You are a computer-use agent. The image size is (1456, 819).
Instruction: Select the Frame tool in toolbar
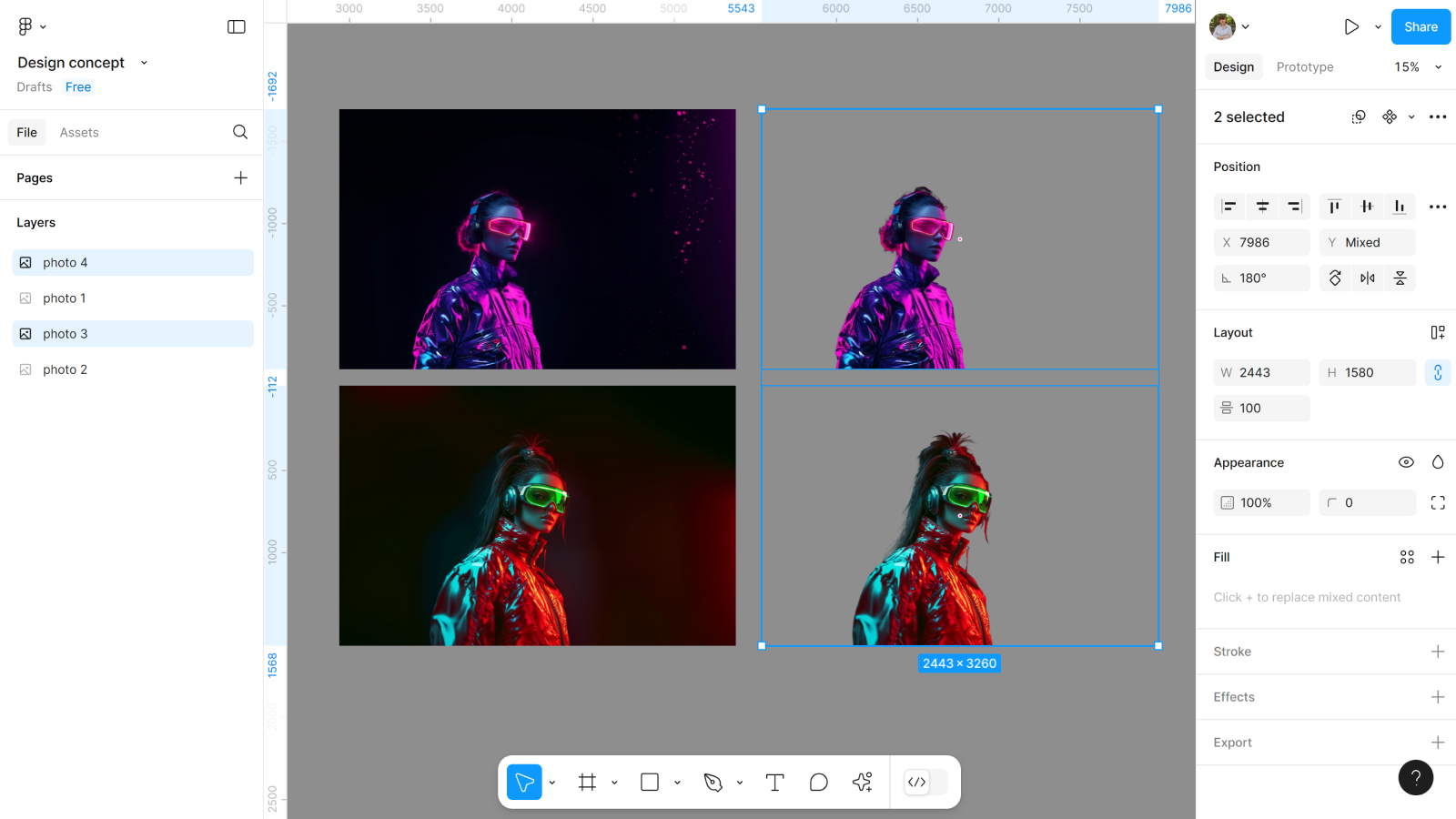coord(587,782)
